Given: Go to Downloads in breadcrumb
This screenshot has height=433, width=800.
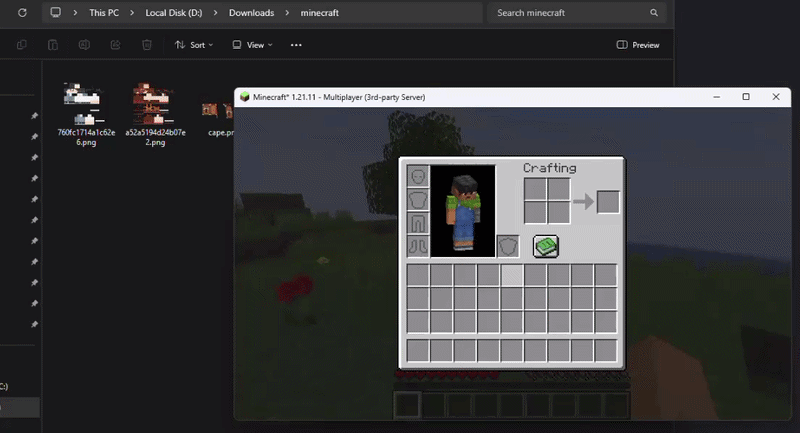Looking at the screenshot, I should pos(252,13).
